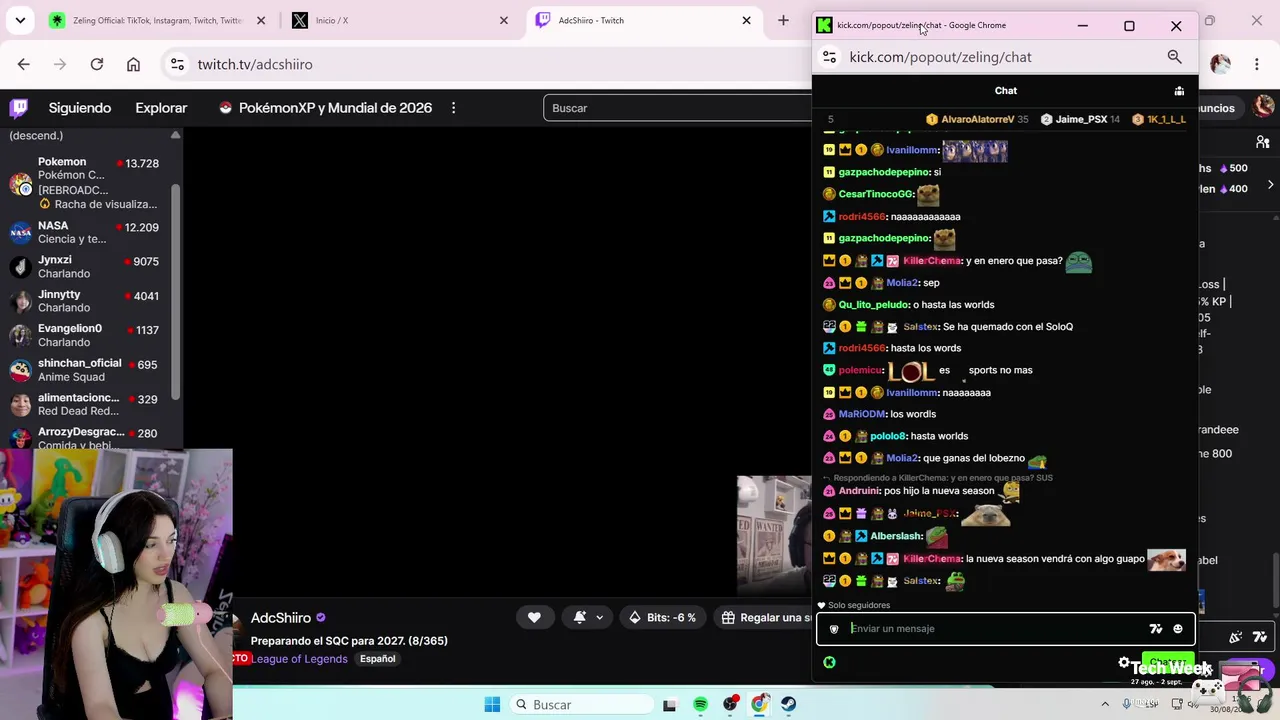1280x720 pixels.
Task: Open the emoji picker in Kick chat
Action: click(x=1177, y=629)
